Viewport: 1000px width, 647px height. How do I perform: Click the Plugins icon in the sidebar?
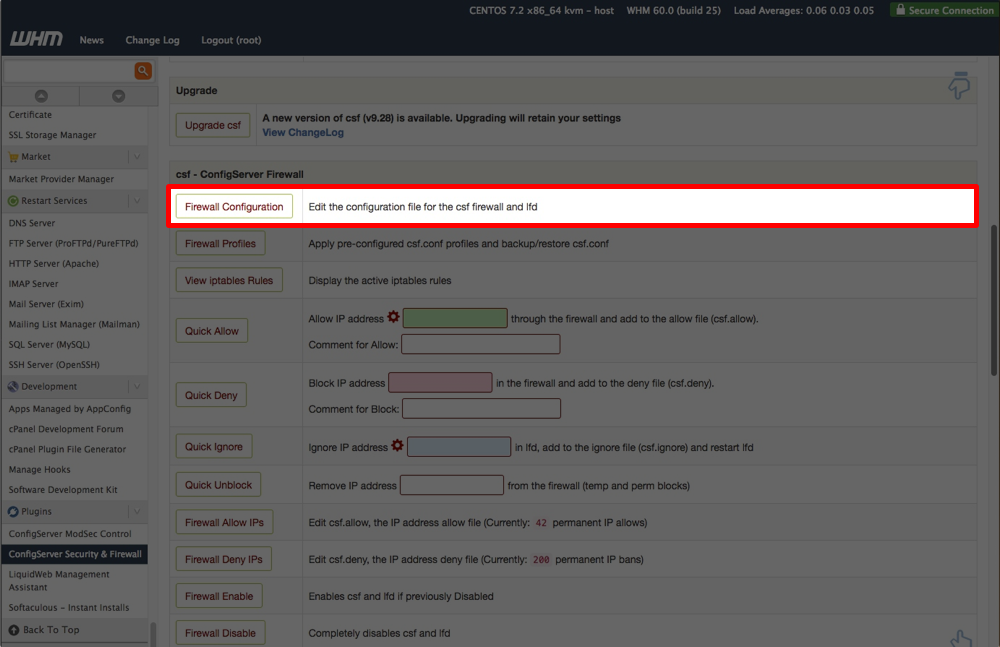(x=14, y=512)
